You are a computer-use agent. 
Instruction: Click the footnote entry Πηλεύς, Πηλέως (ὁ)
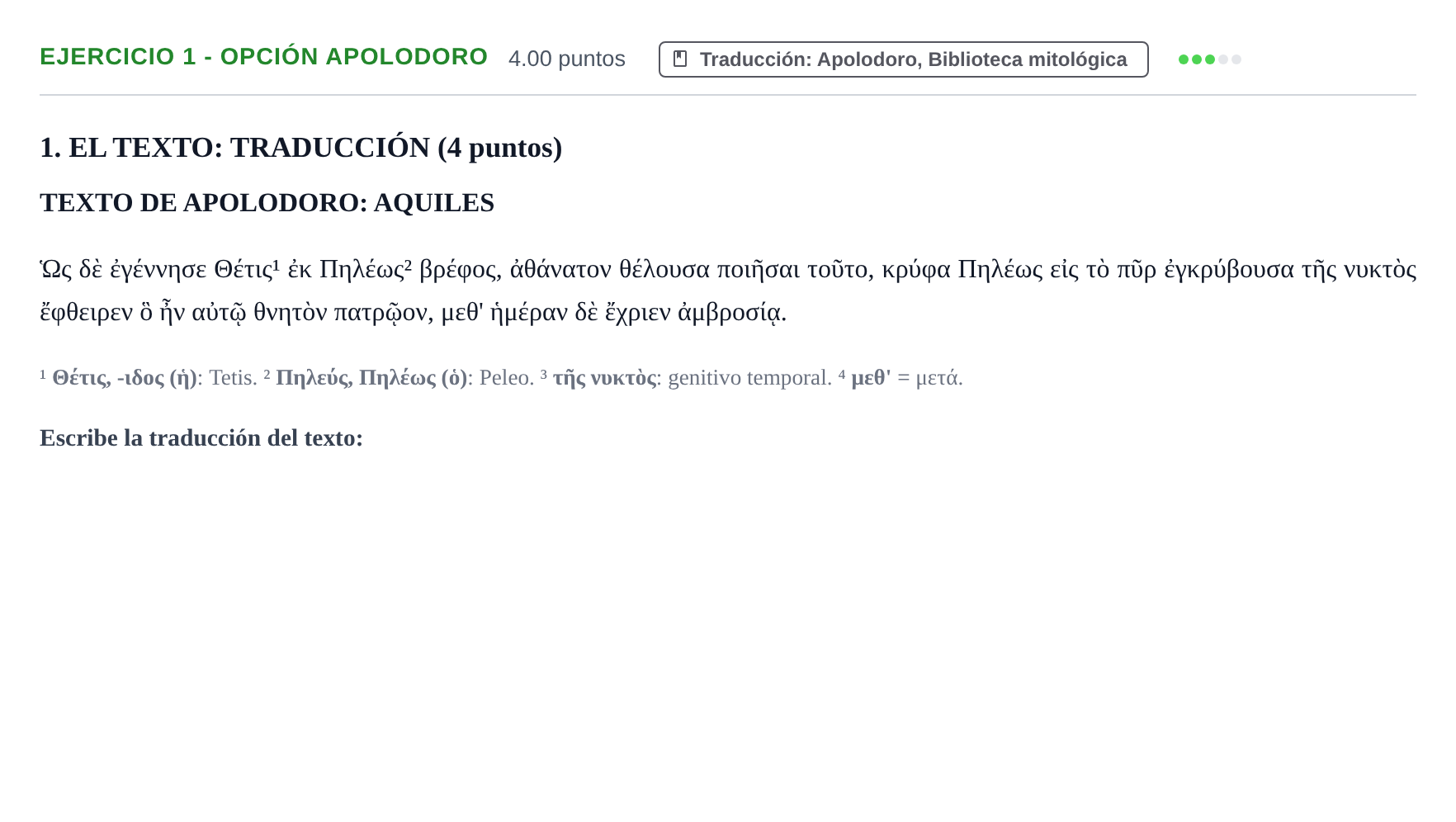(371, 378)
